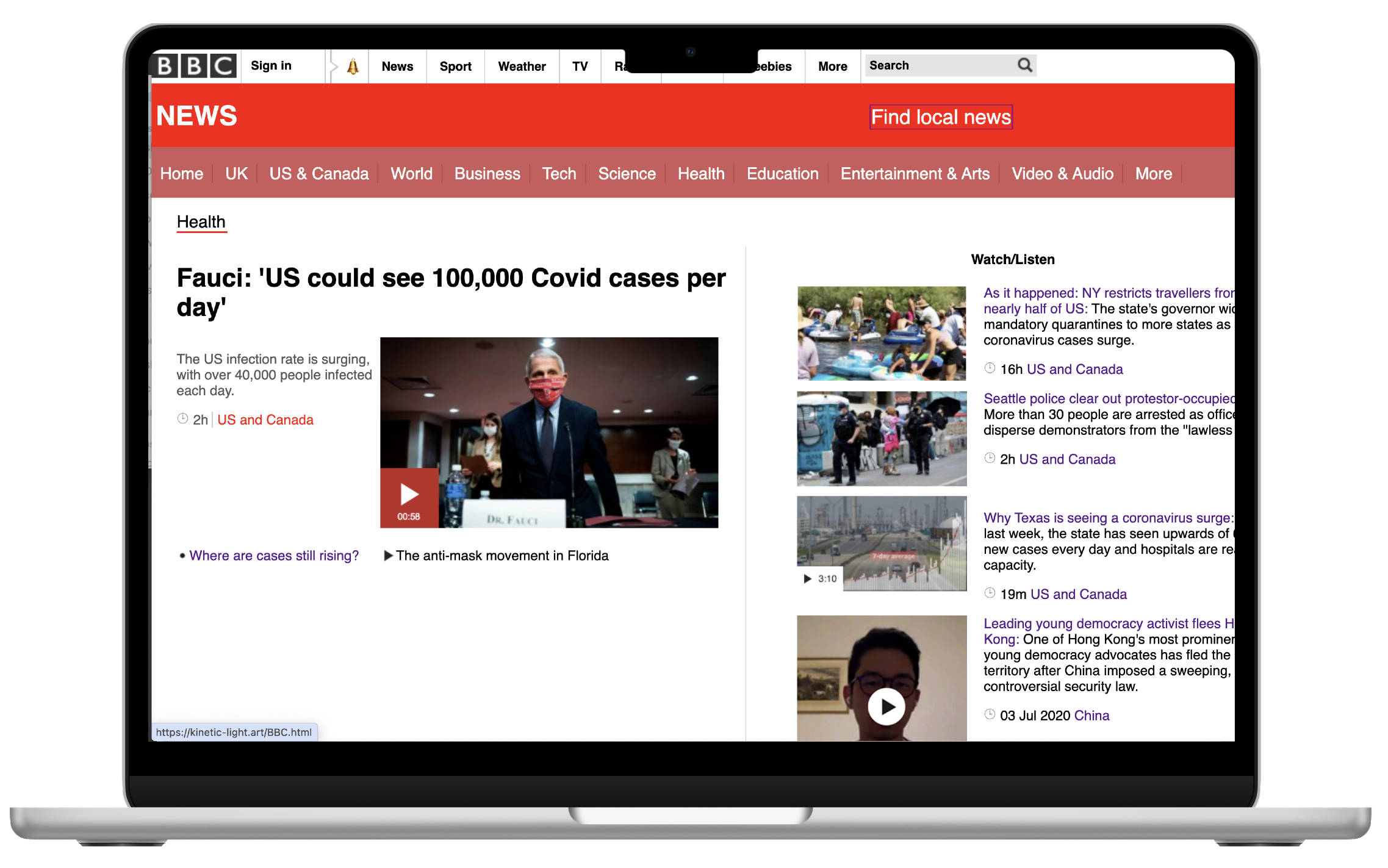Click the clock icon next to 2h timestamp
Image resolution: width=1388 pixels, height=868 pixels.
tap(182, 418)
